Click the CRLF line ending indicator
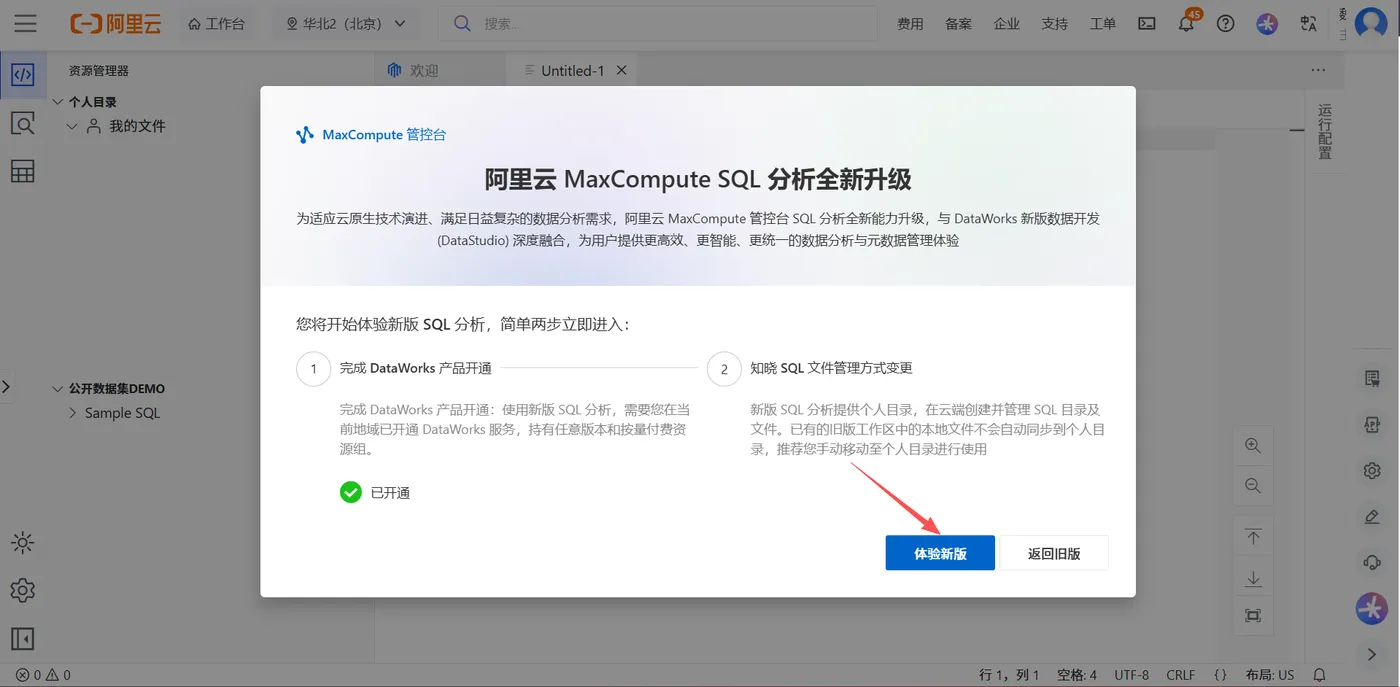The width and height of the screenshot is (1400, 687). (x=1180, y=675)
